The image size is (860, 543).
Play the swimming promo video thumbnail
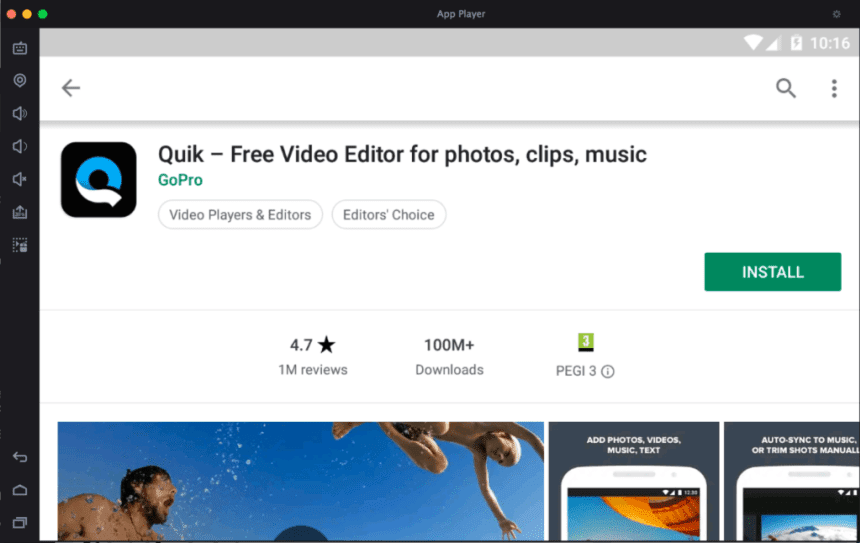point(301,481)
